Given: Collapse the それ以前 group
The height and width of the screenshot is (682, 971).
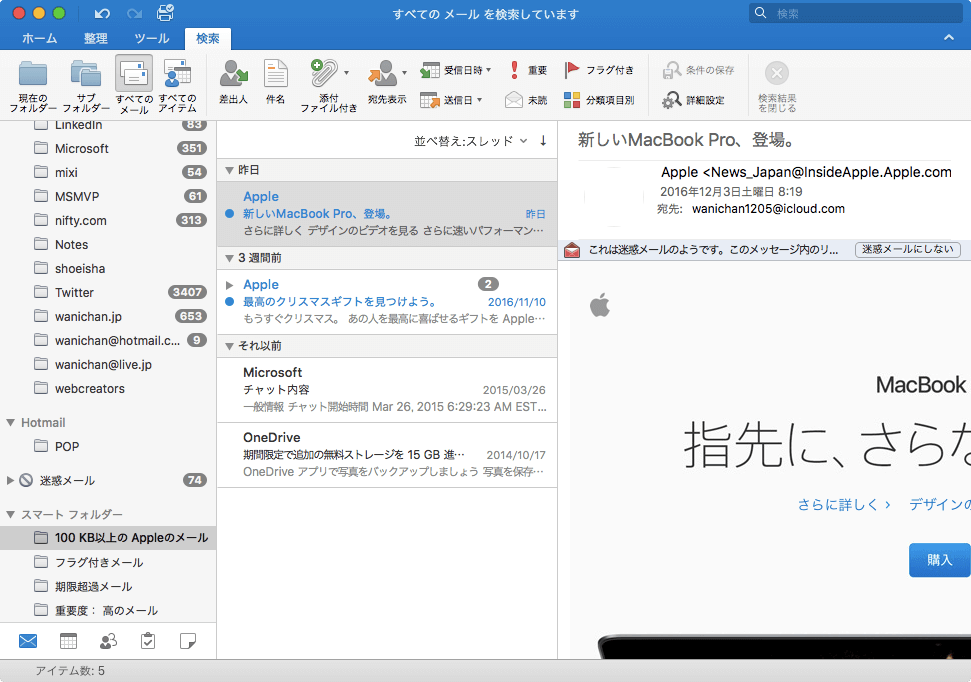Looking at the screenshot, I should pyautogui.click(x=229, y=346).
